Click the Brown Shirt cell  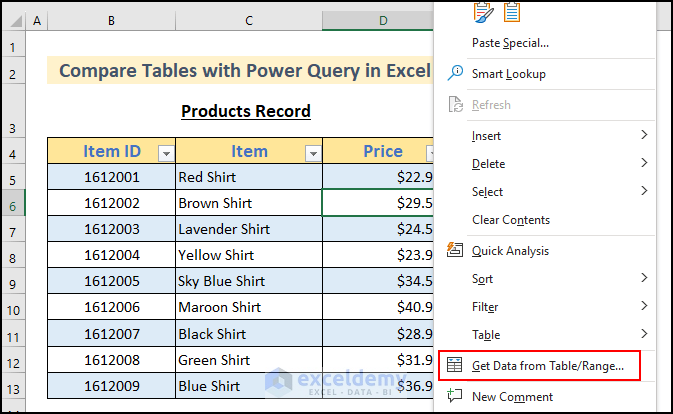pos(249,203)
